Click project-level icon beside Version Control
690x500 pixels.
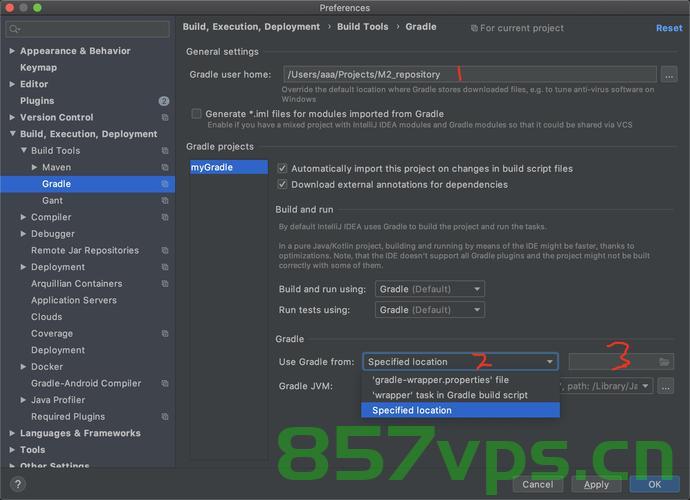(x=165, y=118)
